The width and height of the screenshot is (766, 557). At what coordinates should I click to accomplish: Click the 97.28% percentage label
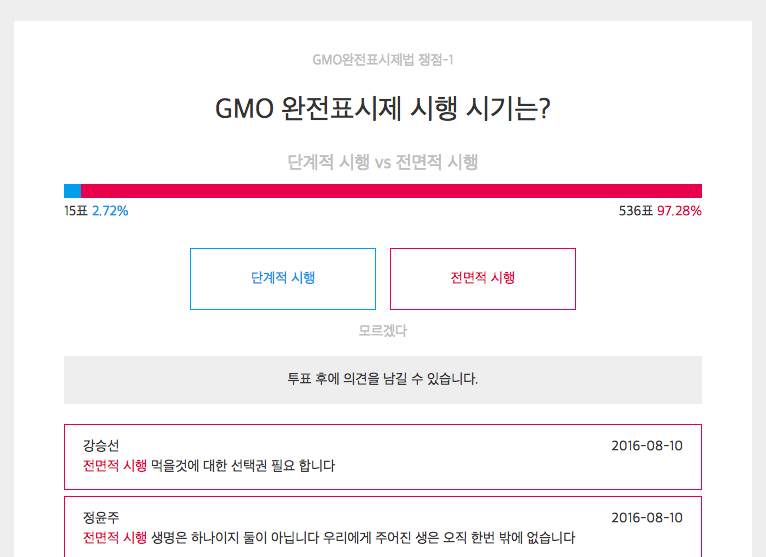pos(679,211)
